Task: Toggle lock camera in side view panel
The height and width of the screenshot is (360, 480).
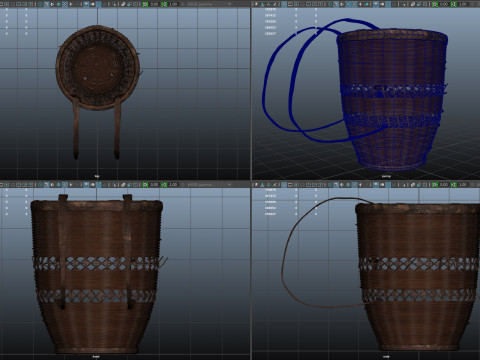Action: point(262,184)
